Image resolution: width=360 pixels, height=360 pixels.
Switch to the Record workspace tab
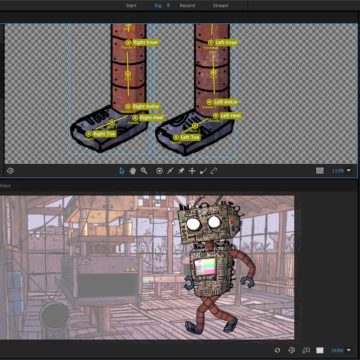click(188, 5)
